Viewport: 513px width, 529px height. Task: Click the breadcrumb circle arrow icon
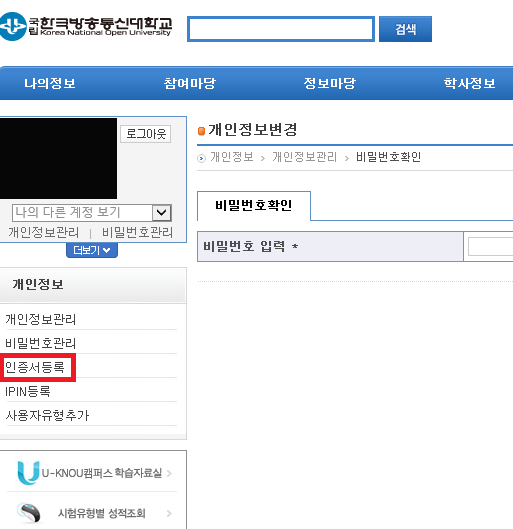click(x=201, y=158)
